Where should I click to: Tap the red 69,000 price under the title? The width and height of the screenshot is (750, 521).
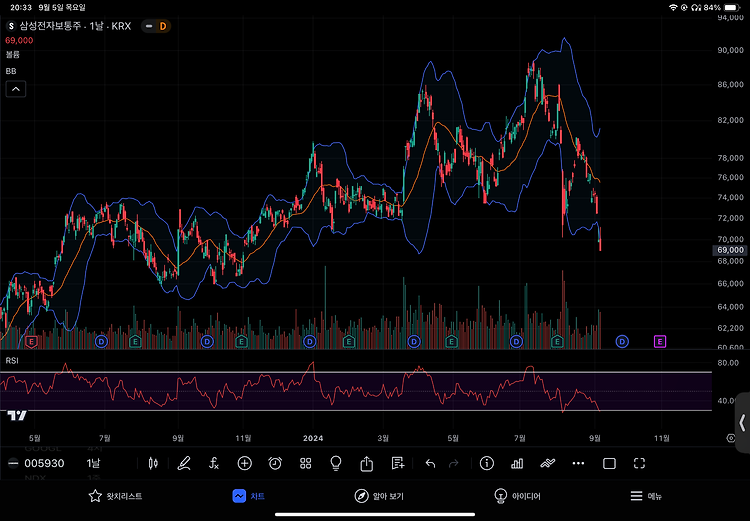(19, 41)
